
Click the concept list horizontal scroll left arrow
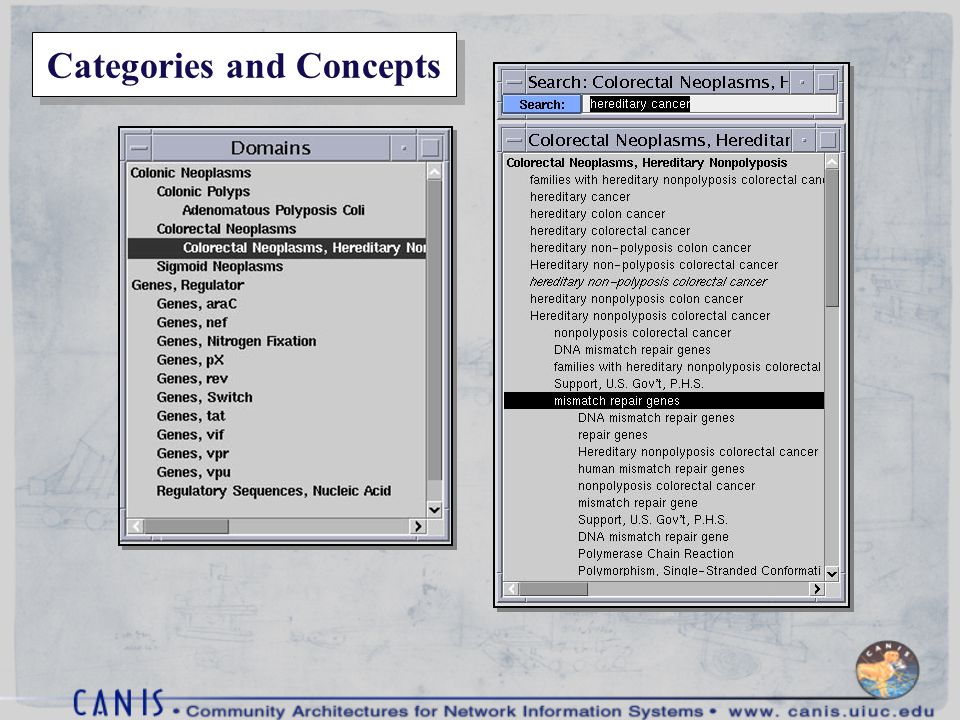point(512,588)
